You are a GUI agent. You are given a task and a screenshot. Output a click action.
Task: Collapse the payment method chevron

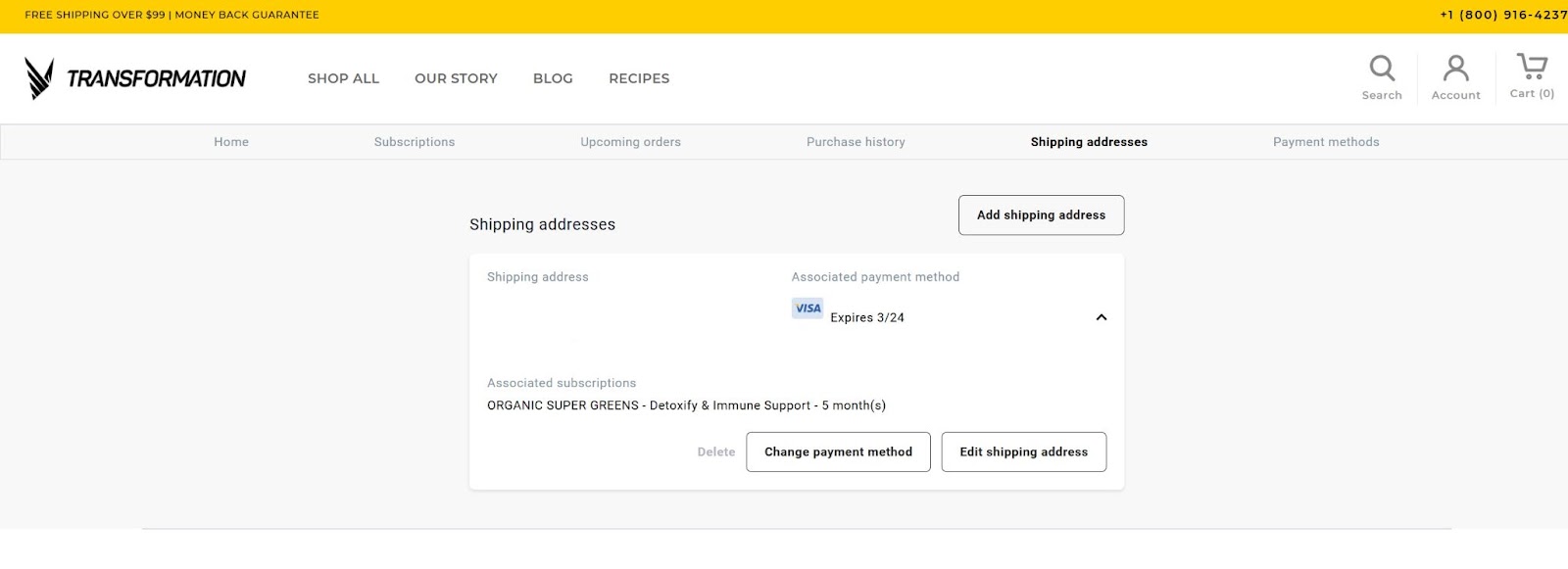coord(1102,317)
